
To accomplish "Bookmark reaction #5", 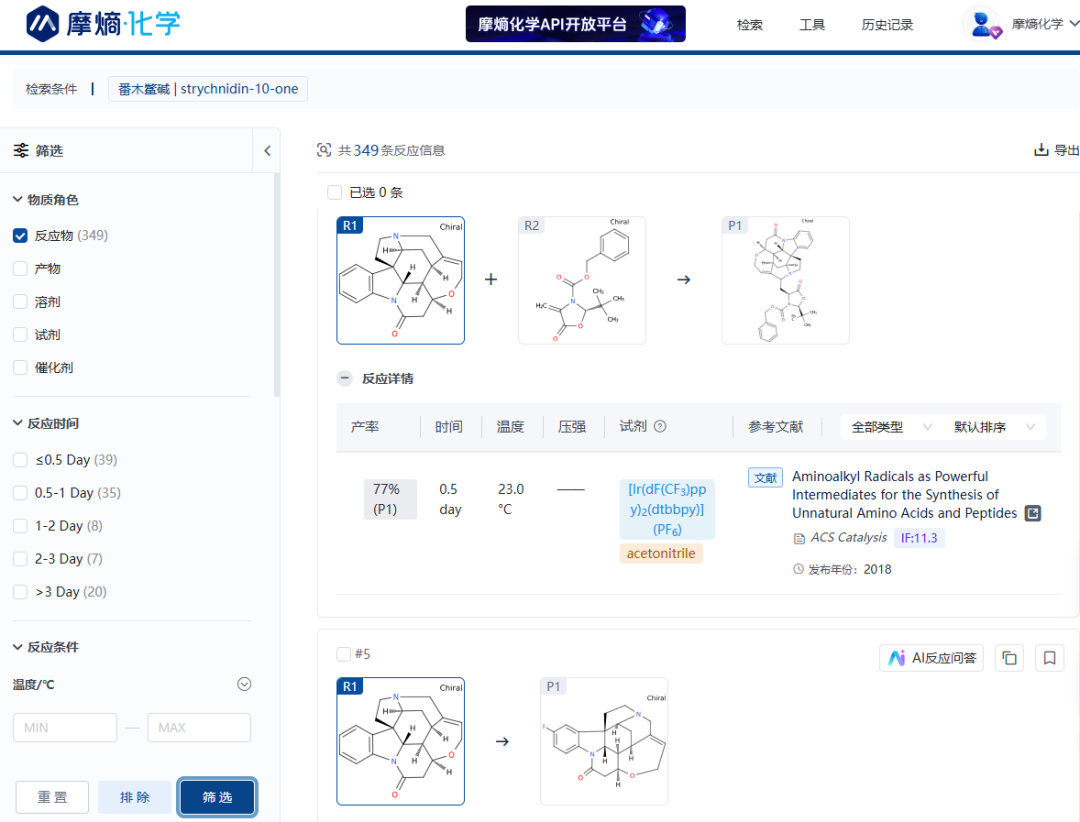I will pyautogui.click(x=1049, y=658).
